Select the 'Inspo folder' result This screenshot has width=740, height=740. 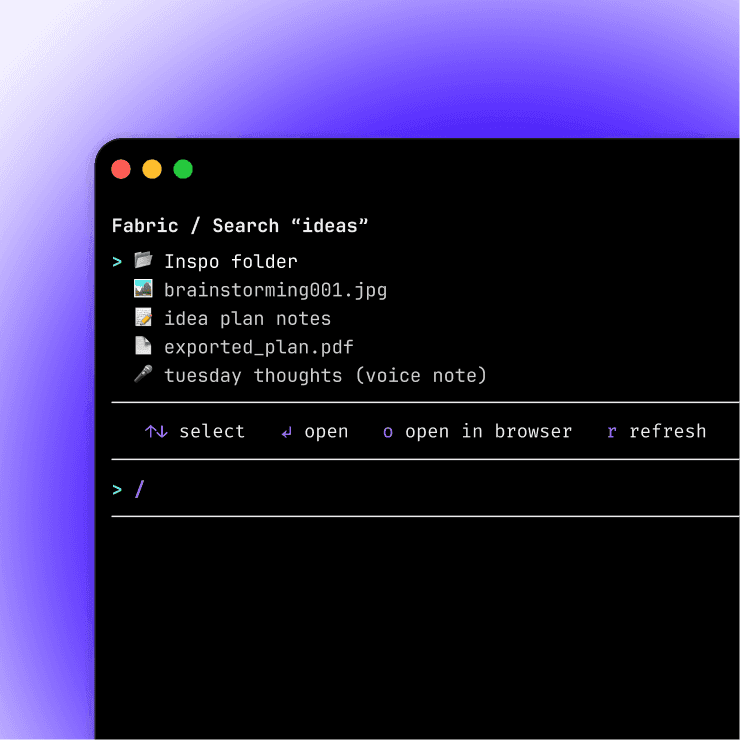click(231, 261)
